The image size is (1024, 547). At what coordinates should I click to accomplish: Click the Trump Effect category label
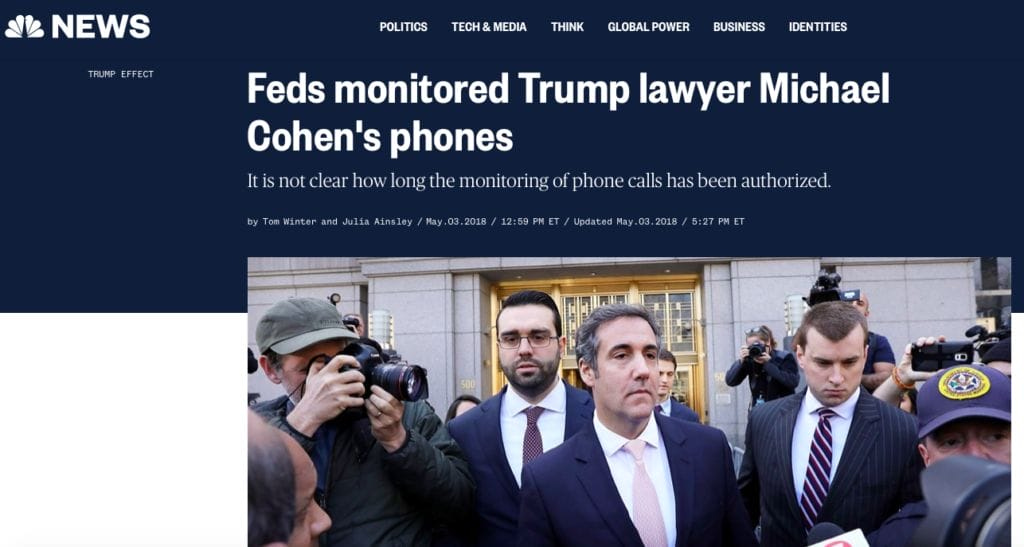(121, 74)
